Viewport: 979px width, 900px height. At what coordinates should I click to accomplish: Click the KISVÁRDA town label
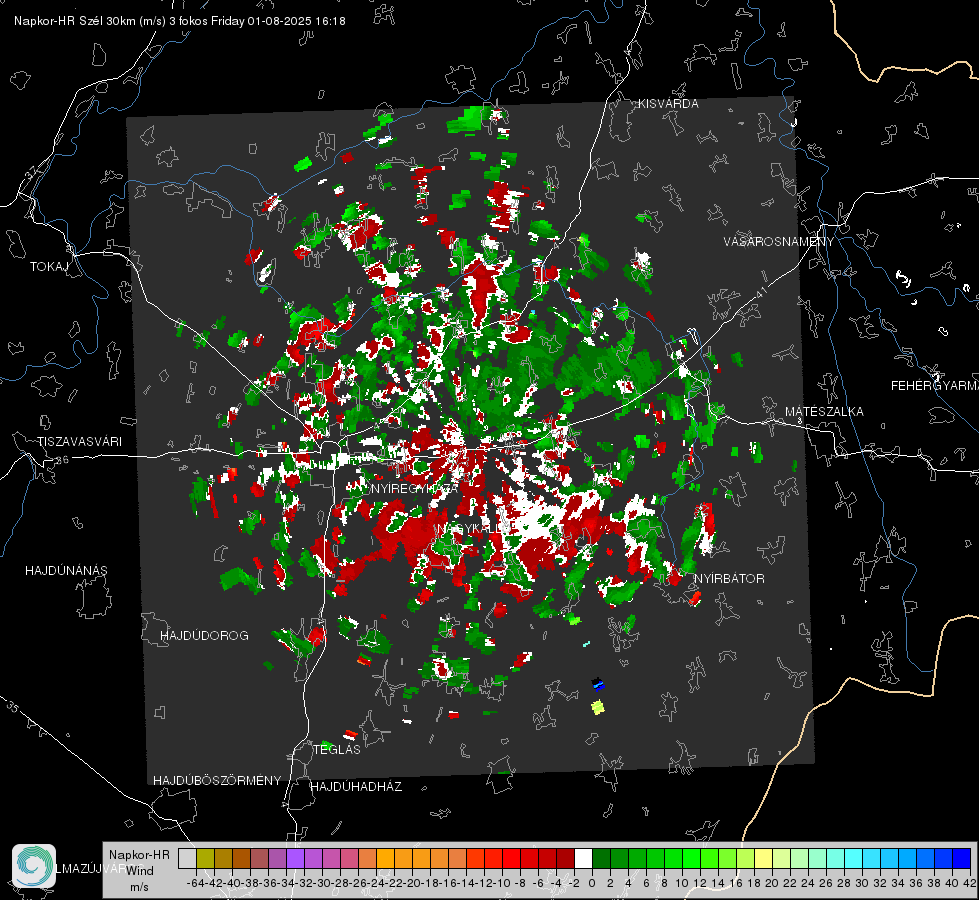pyautogui.click(x=668, y=104)
